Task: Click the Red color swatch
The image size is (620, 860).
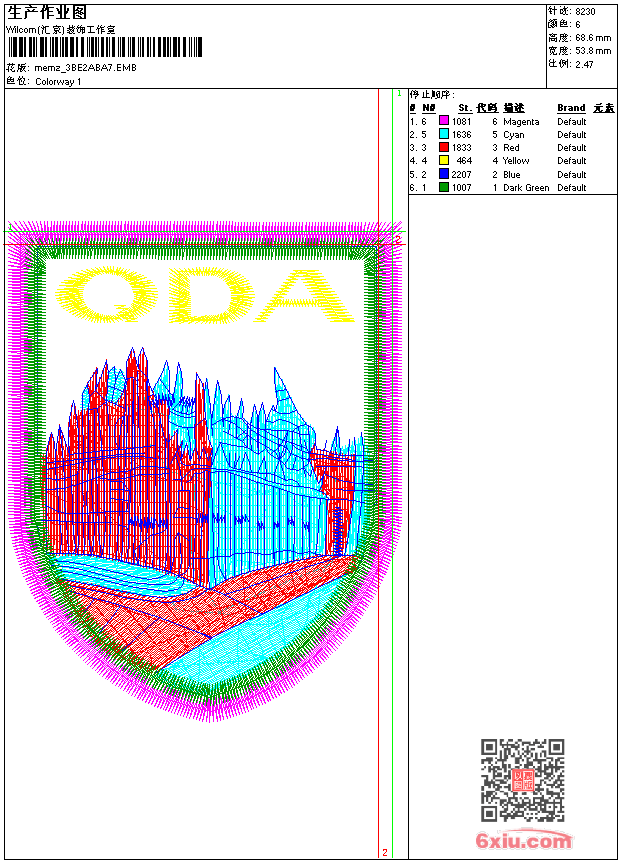Action: click(444, 147)
